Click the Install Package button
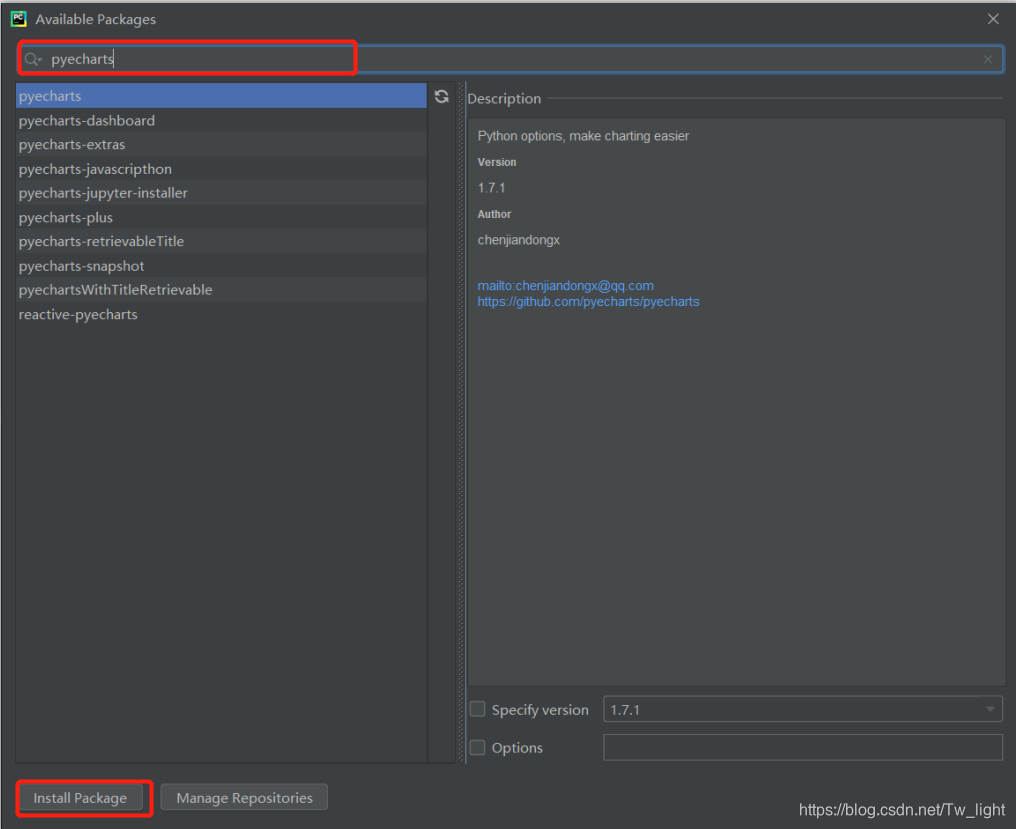Screen dimensions: 1016x829 point(80,798)
